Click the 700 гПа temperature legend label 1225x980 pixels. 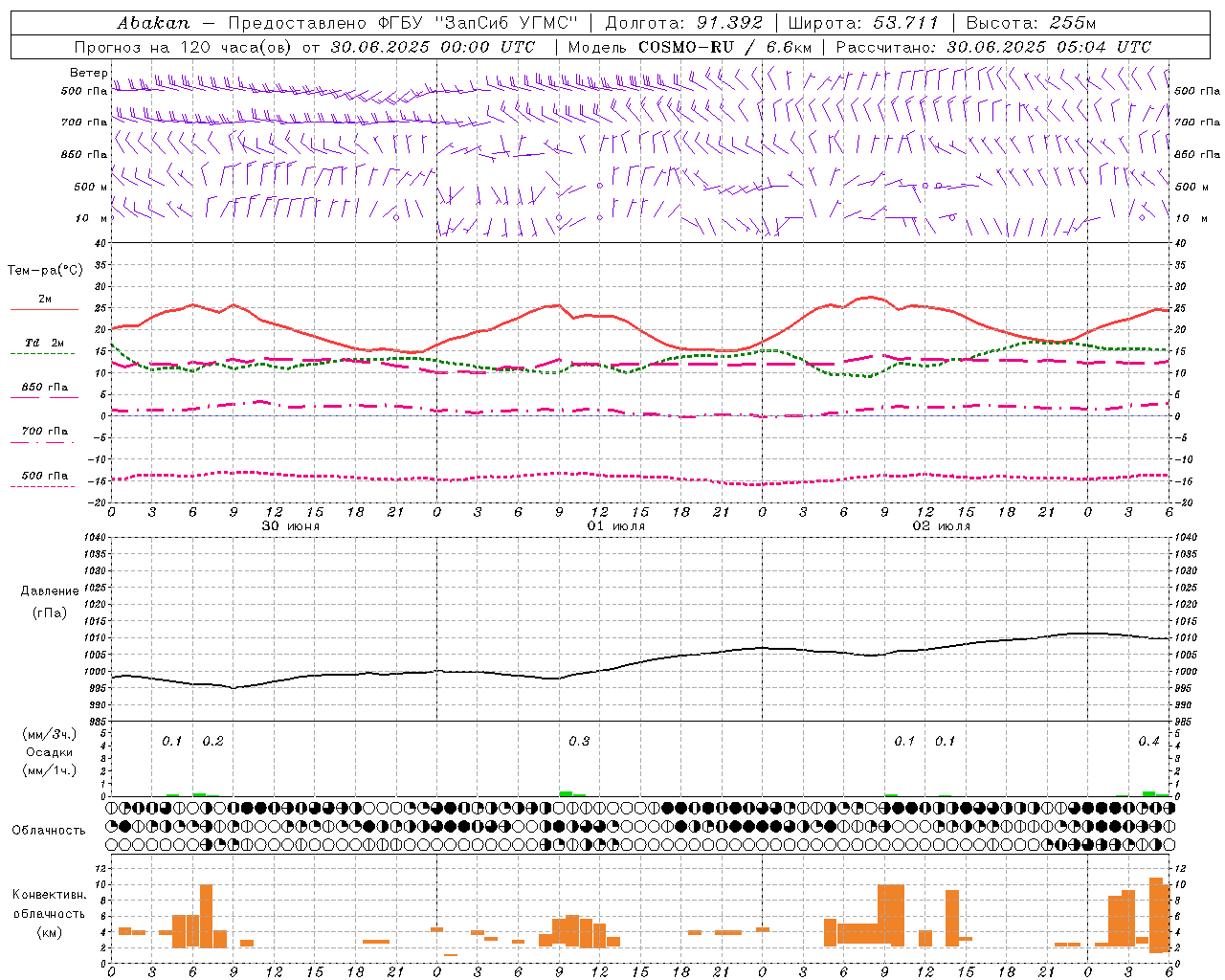pyautogui.click(x=45, y=432)
